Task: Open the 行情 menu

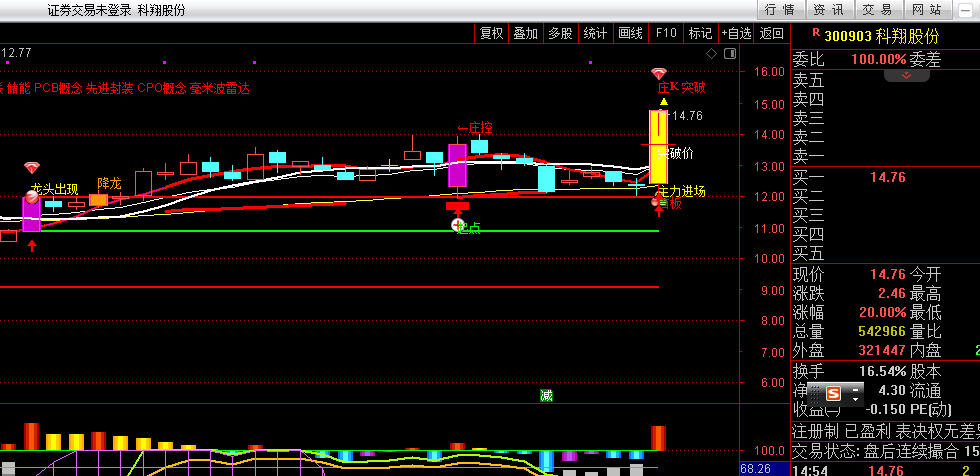Action: coord(780,10)
